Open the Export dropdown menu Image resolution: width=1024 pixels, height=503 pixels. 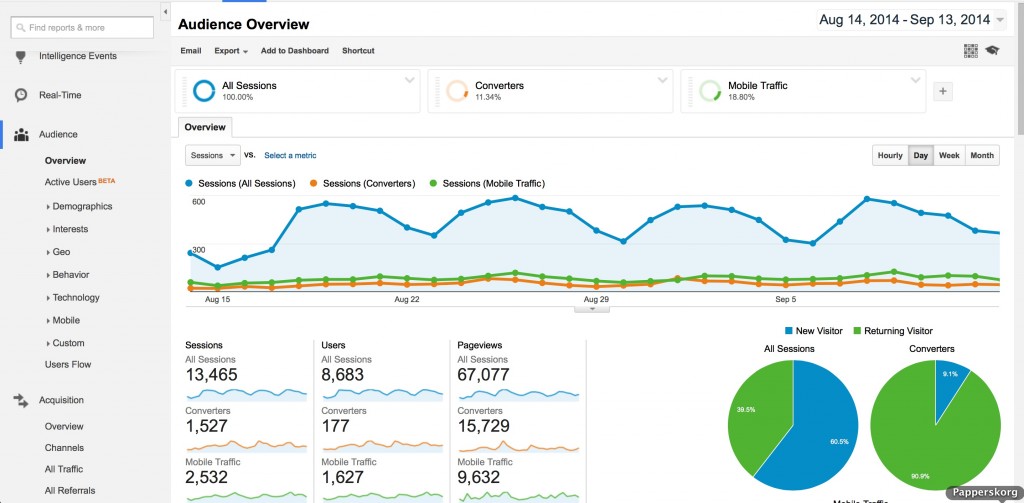click(x=231, y=51)
